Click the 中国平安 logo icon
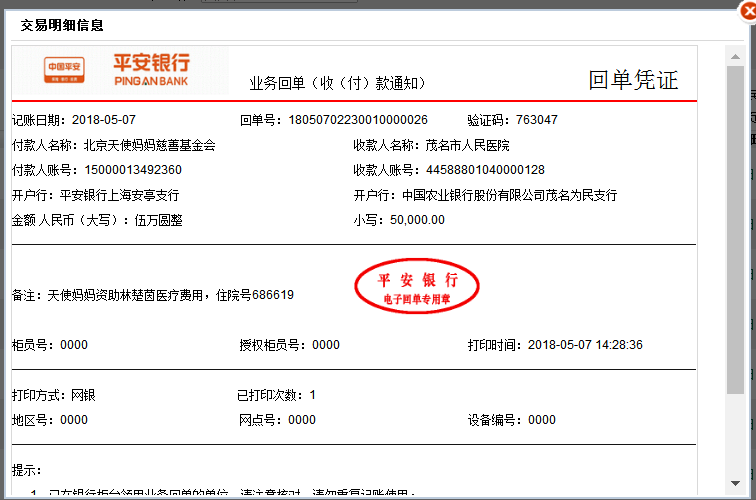The width and height of the screenshot is (756, 500). tap(64, 70)
